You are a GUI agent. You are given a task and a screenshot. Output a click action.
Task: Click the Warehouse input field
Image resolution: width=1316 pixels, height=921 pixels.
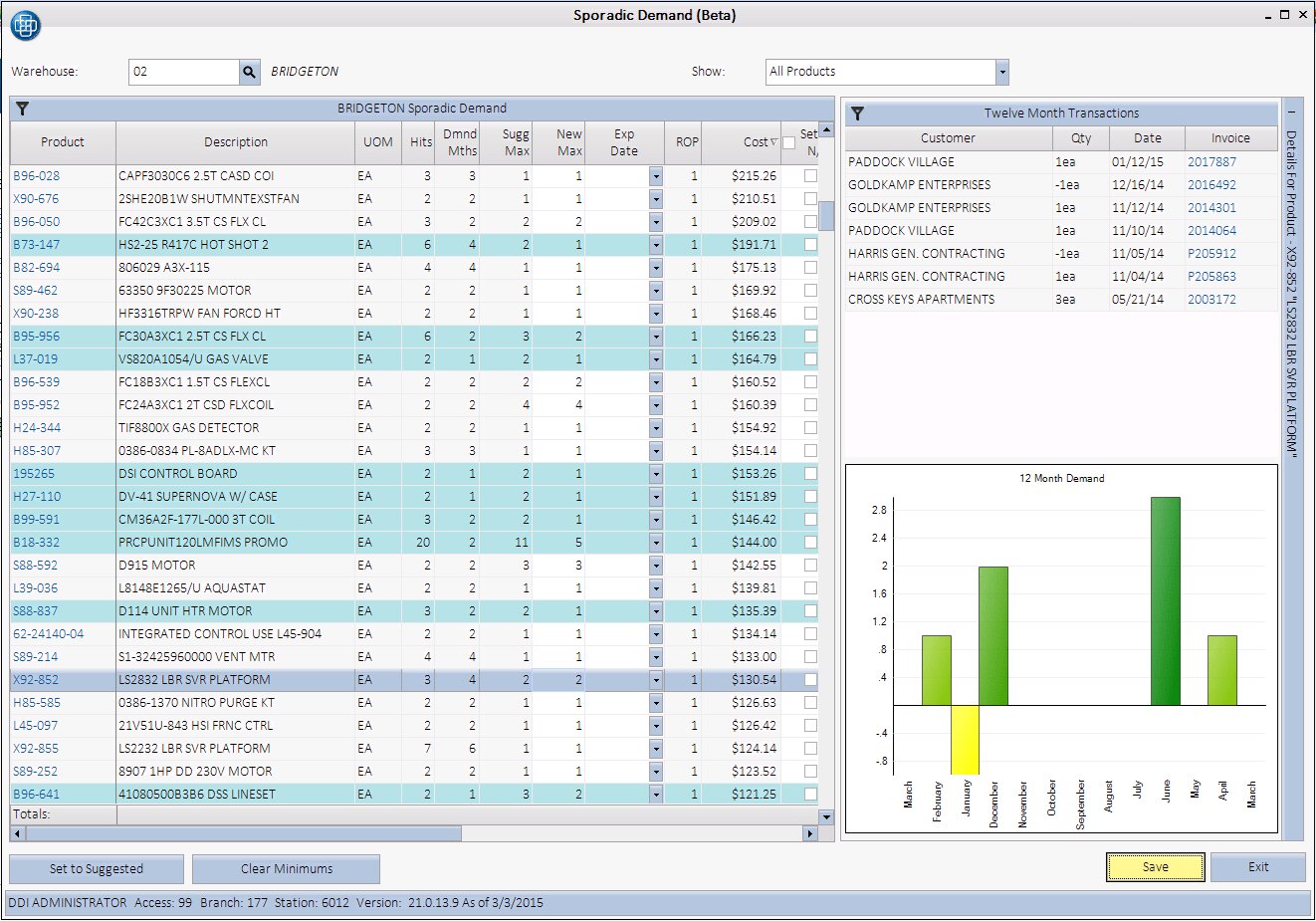pyautogui.click(x=184, y=72)
